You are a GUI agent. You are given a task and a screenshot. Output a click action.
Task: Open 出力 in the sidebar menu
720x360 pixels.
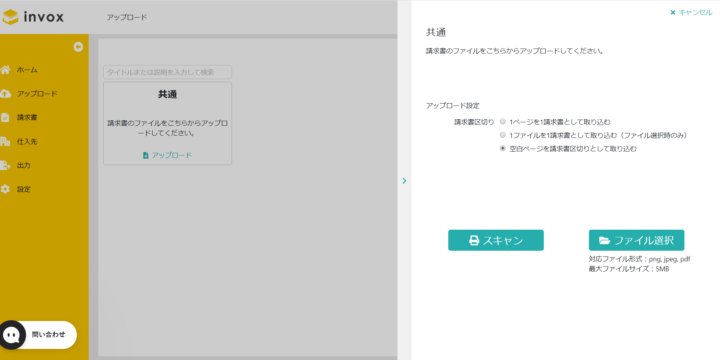click(x=23, y=165)
